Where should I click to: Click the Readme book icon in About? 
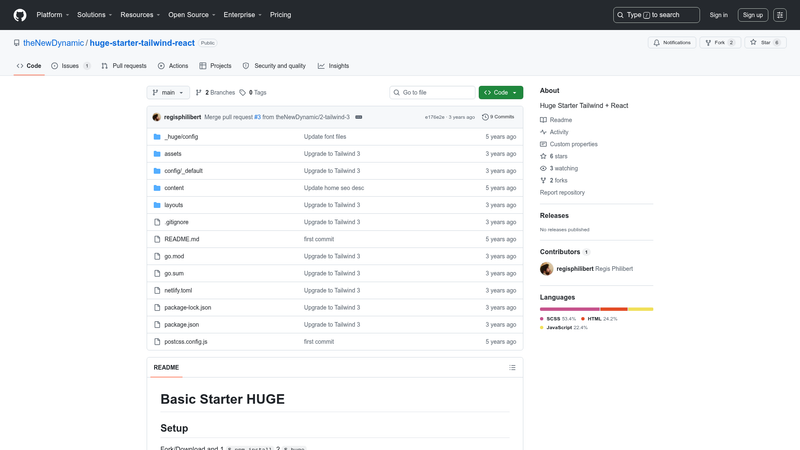(x=543, y=120)
